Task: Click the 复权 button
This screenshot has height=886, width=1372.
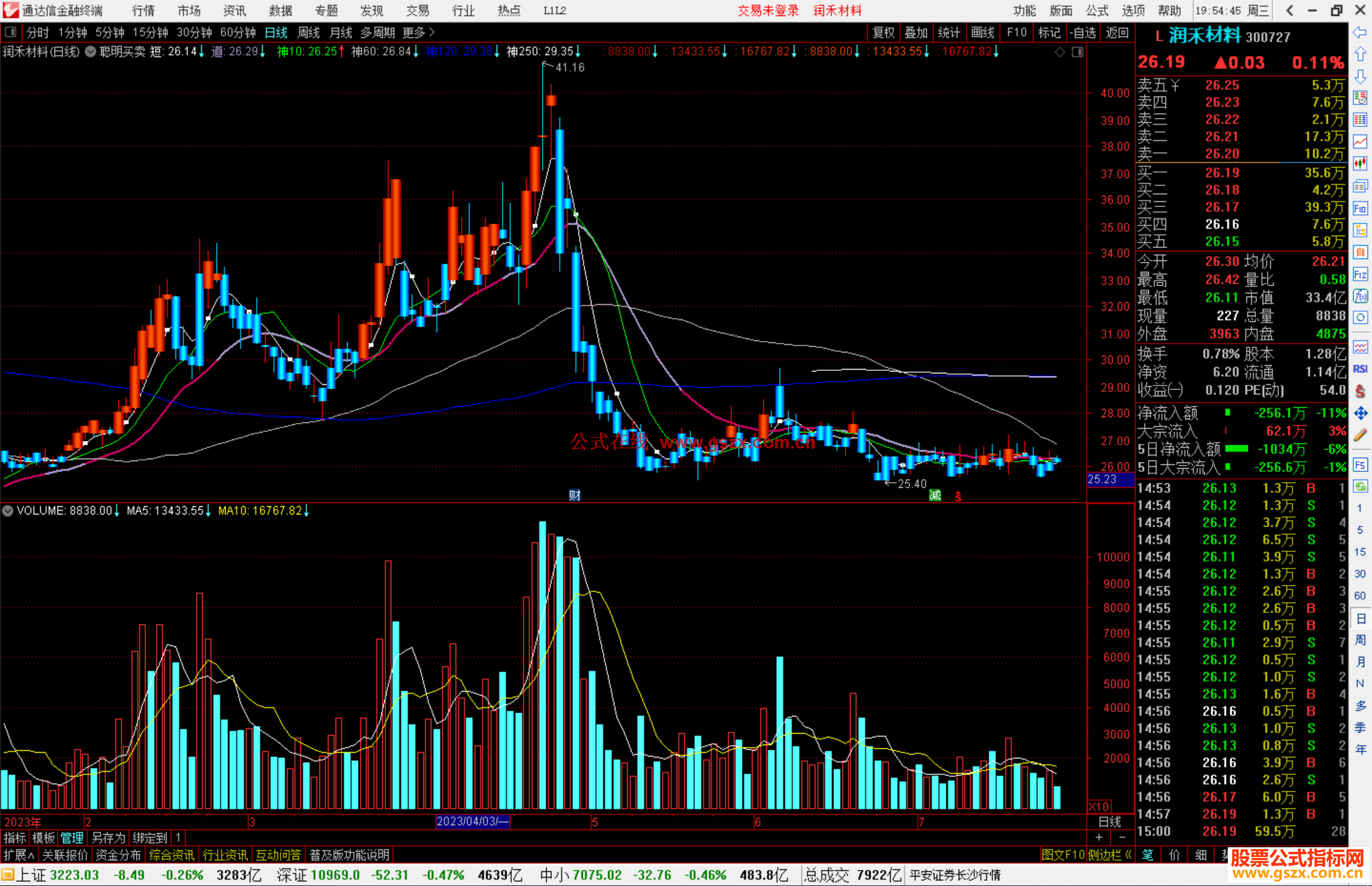Action: coord(883,32)
